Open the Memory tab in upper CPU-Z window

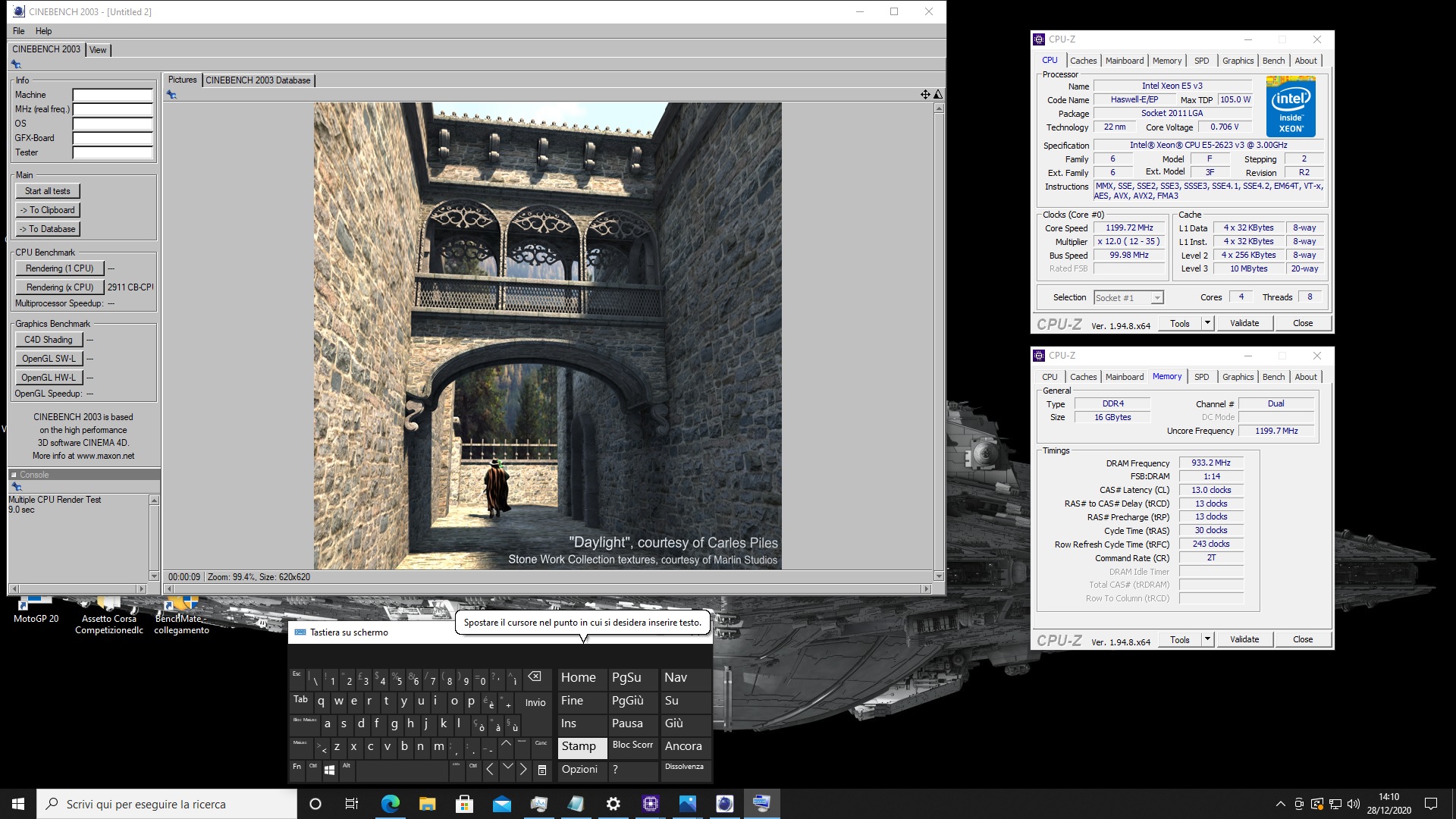click(x=1166, y=61)
